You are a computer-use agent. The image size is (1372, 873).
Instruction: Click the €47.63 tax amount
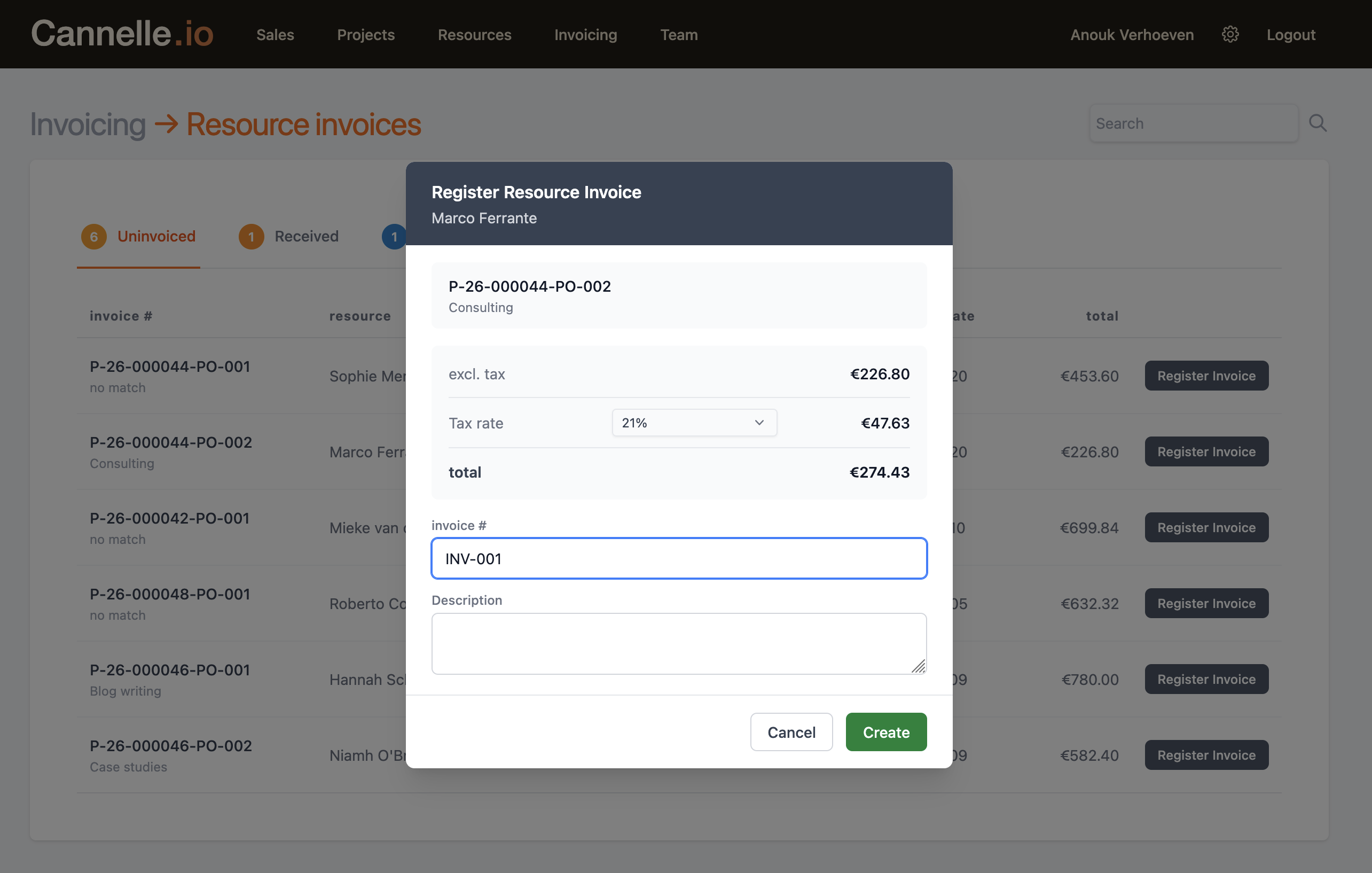pyautogui.click(x=885, y=423)
